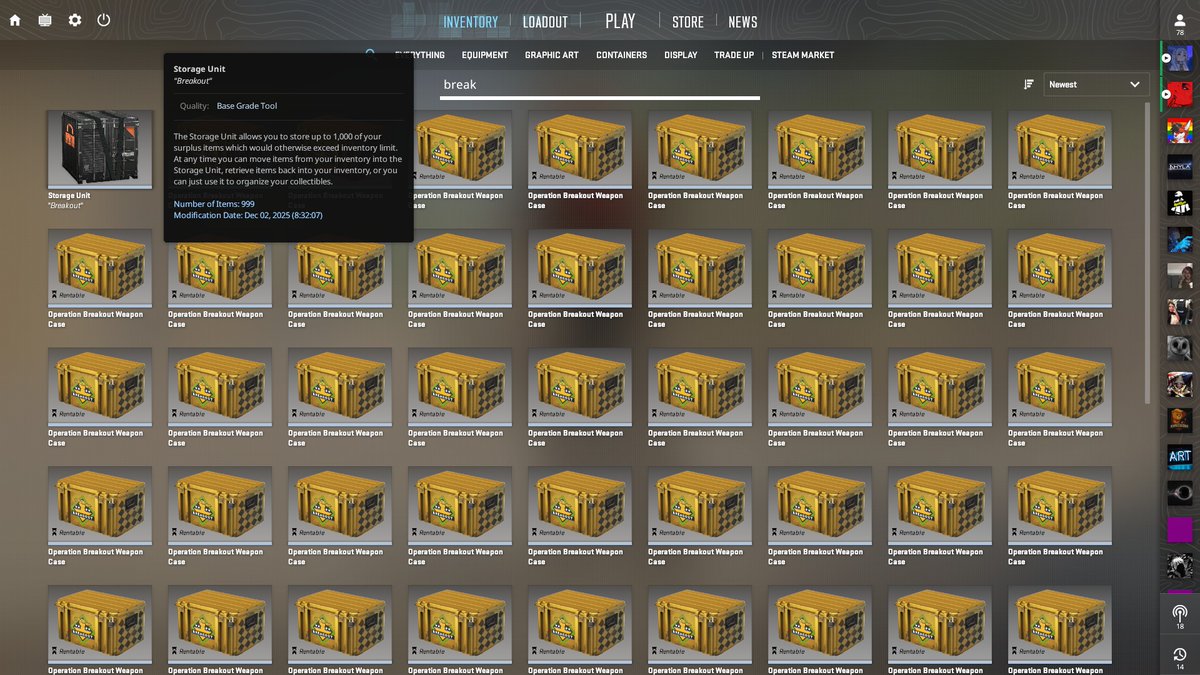The height and width of the screenshot is (675, 1200).
Task: Select the solid purple friend avatar
Action: point(1180,528)
